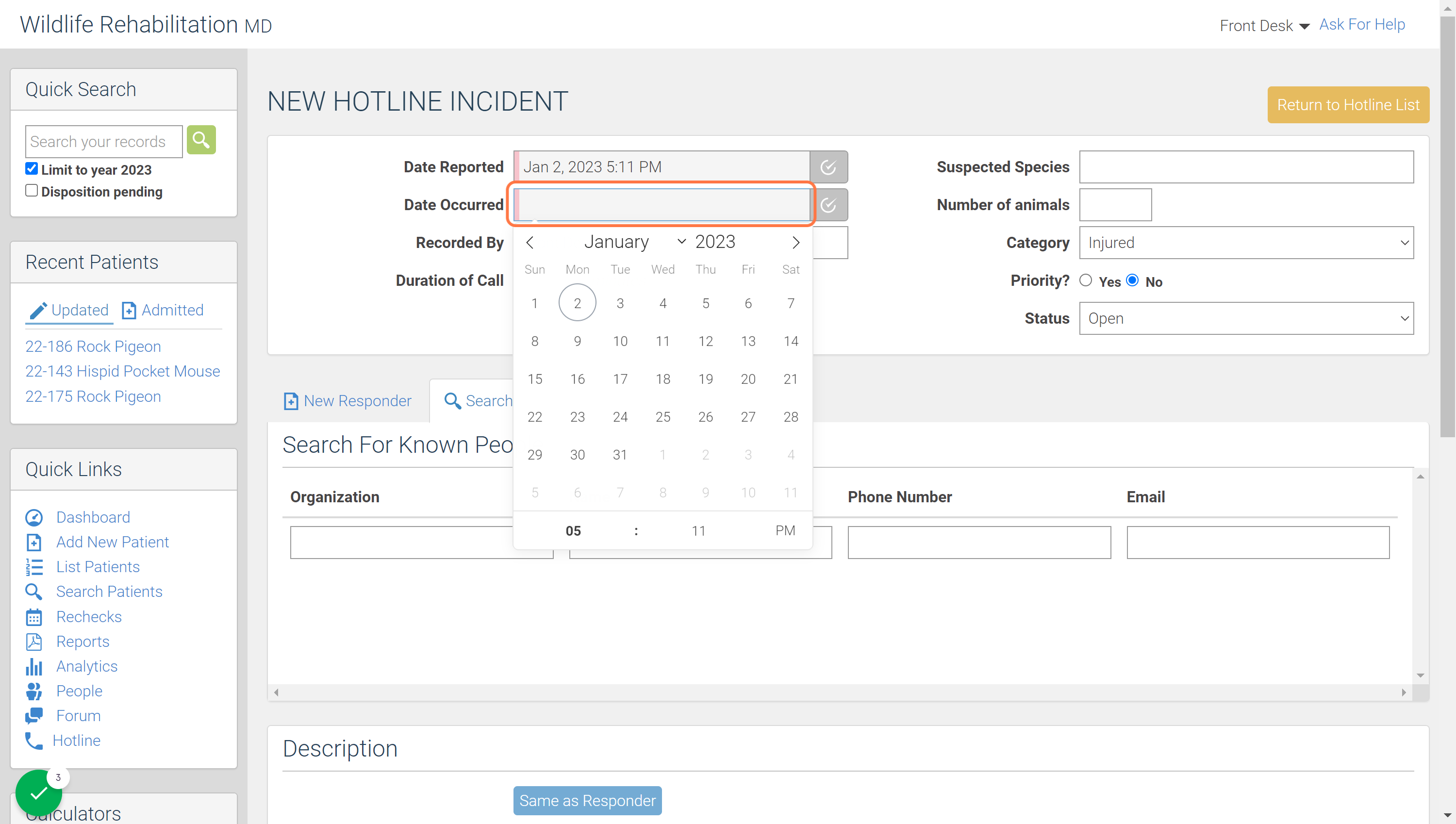
Task: Click the Ask For Help link
Action: coord(1361,24)
